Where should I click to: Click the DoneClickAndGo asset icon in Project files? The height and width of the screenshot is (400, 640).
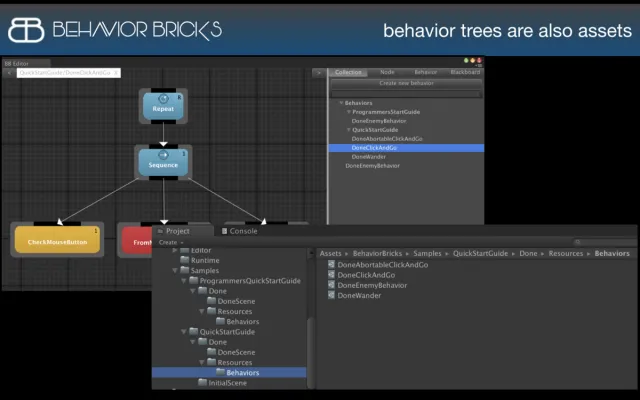(331, 275)
